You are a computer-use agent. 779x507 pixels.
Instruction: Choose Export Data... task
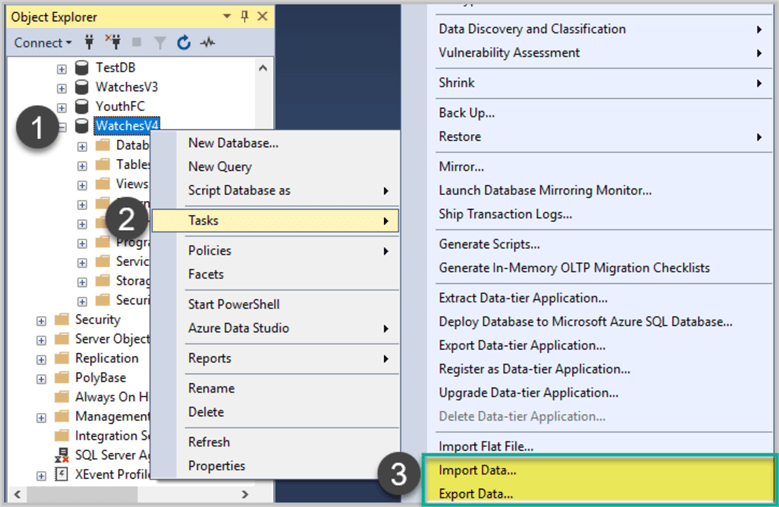pos(599,494)
